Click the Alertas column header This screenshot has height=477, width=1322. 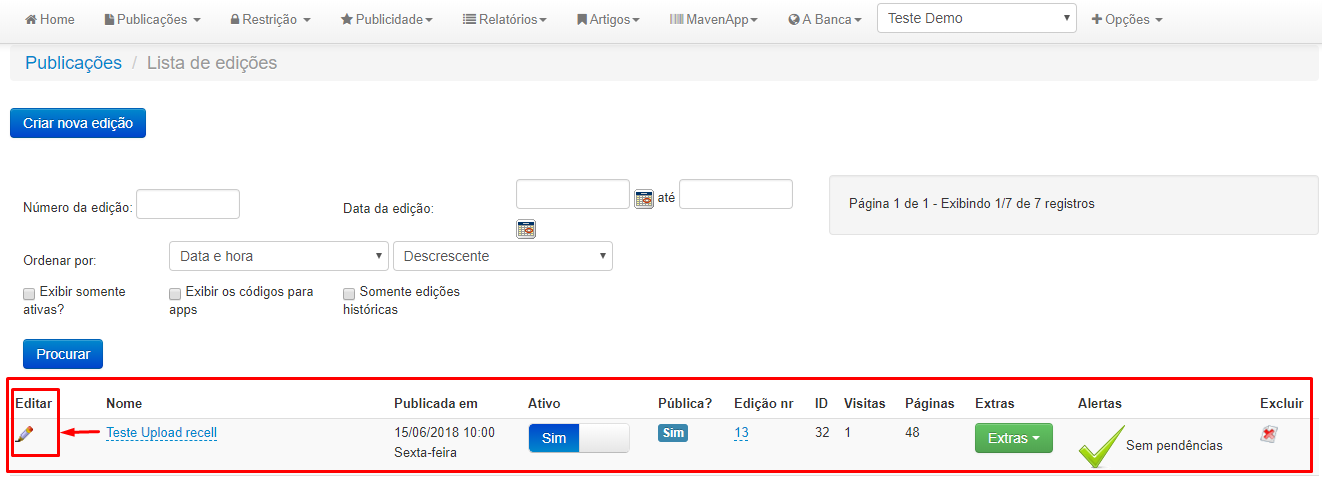pos(1100,403)
